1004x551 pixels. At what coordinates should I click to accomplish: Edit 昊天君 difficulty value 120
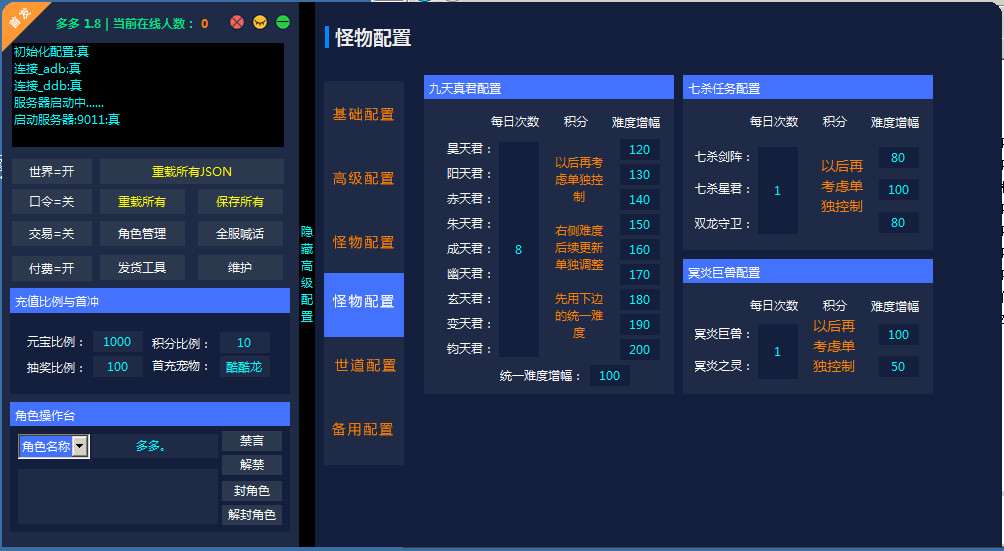[640, 150]
